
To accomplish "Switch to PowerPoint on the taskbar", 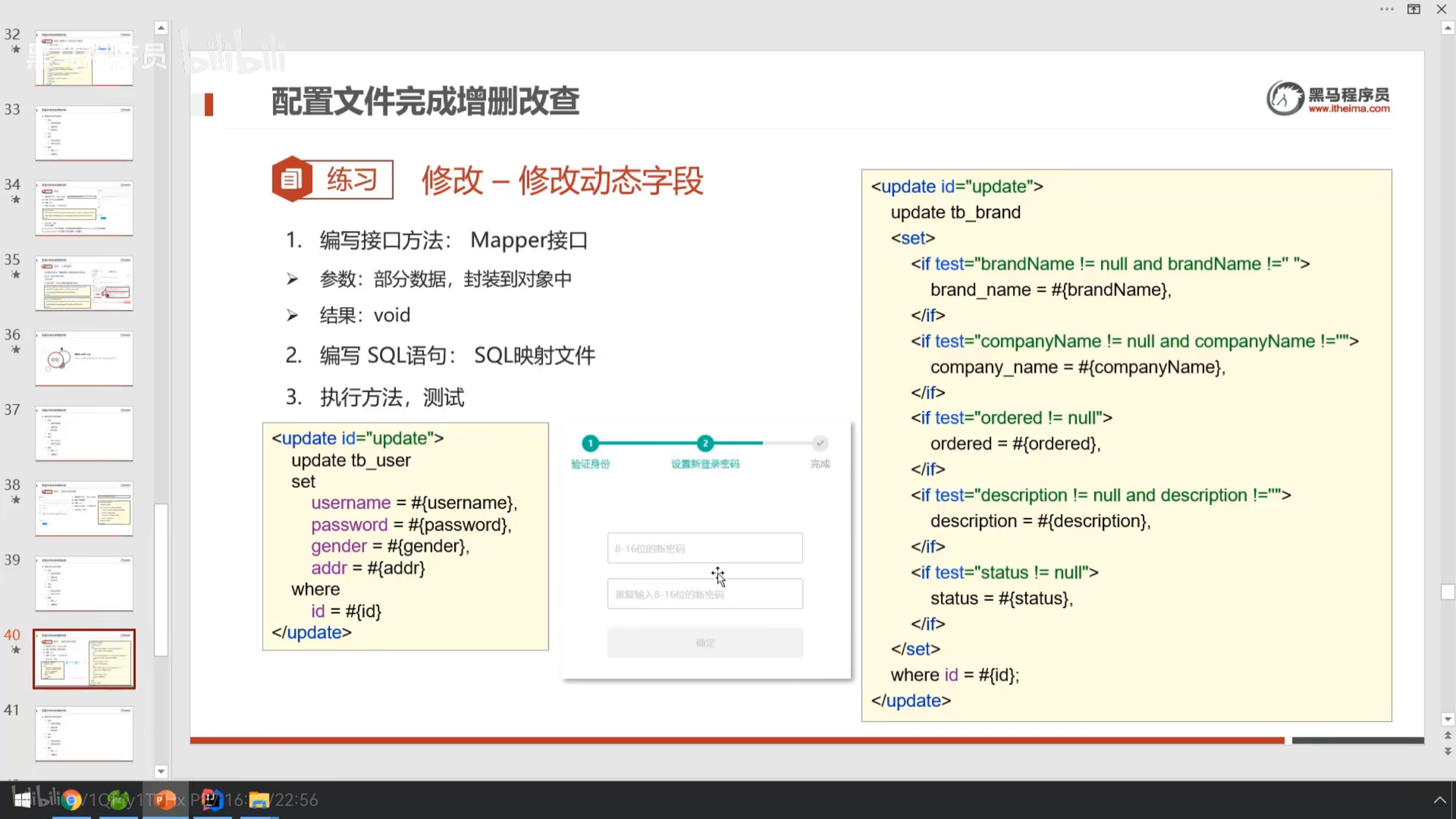I will 165,801.
